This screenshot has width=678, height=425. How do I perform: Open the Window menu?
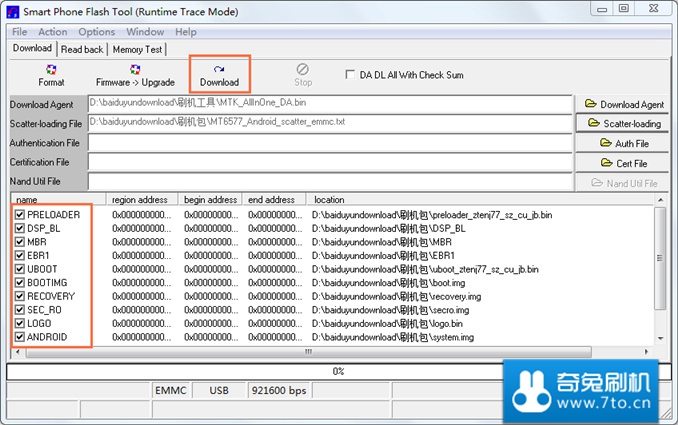coord(145,32)
